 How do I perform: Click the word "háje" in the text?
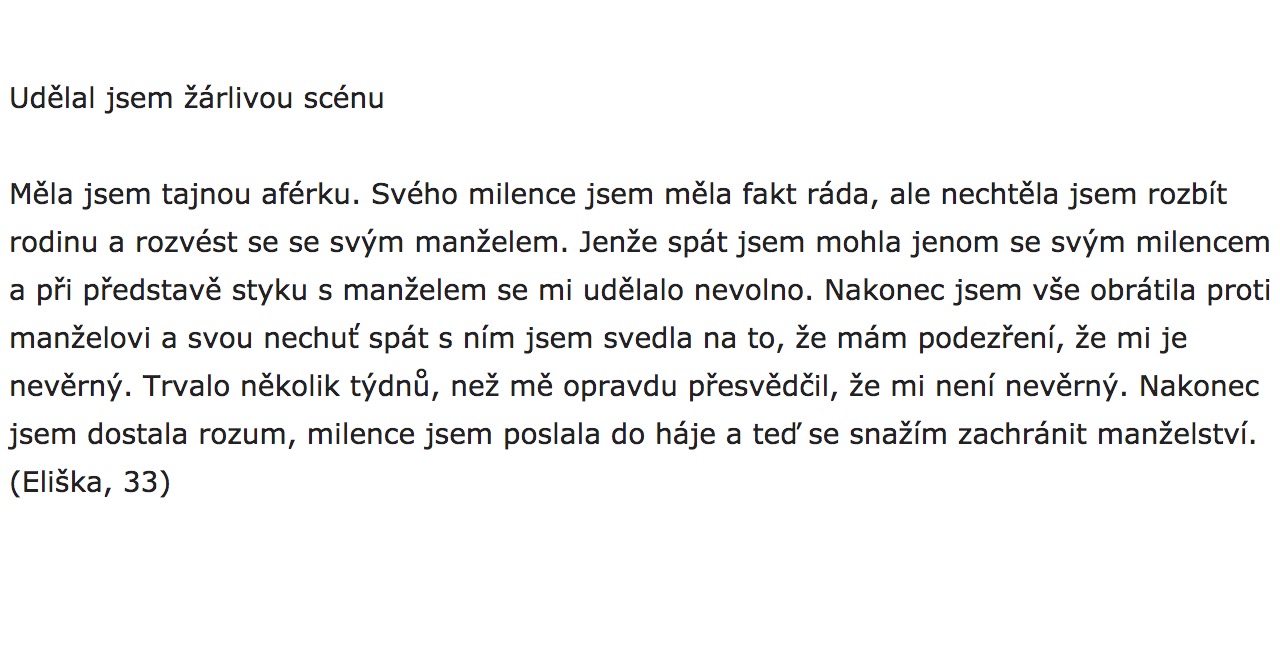[715, 435]
